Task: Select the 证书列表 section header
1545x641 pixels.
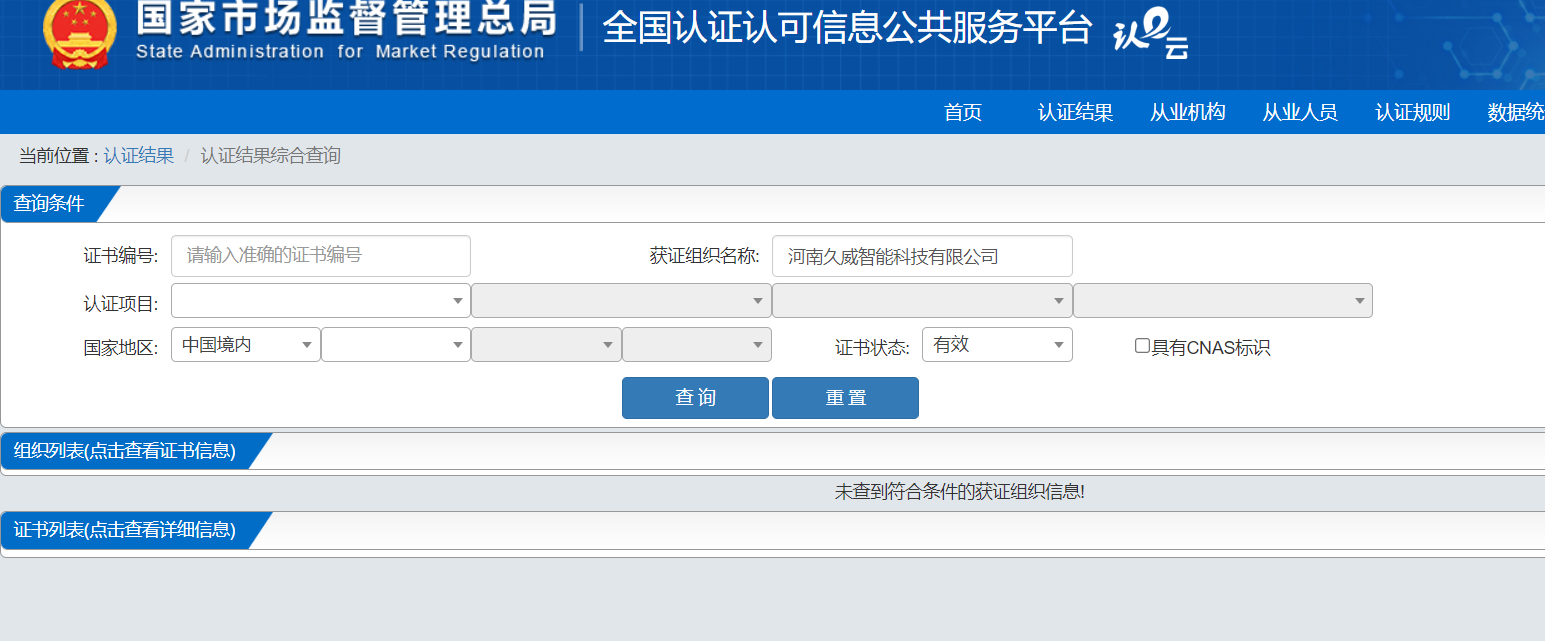Action: point(125,530)
